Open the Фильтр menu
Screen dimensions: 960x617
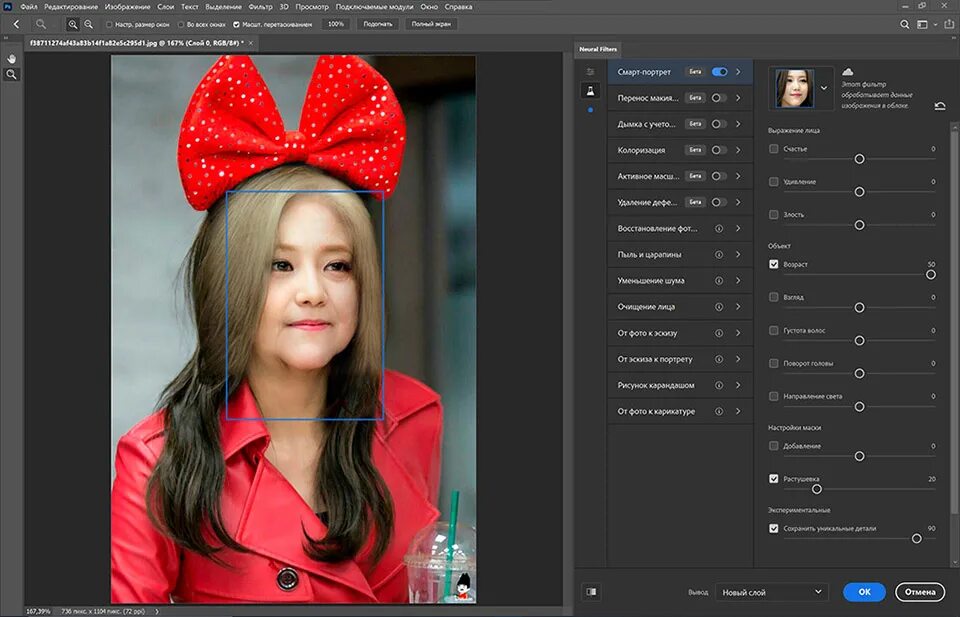(259, 6)
